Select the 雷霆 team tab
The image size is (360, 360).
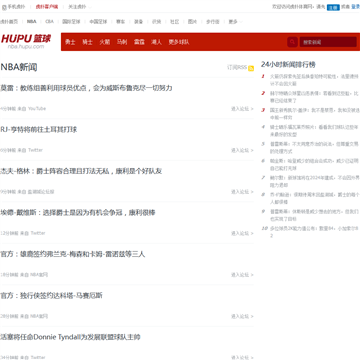pos(139,42)
